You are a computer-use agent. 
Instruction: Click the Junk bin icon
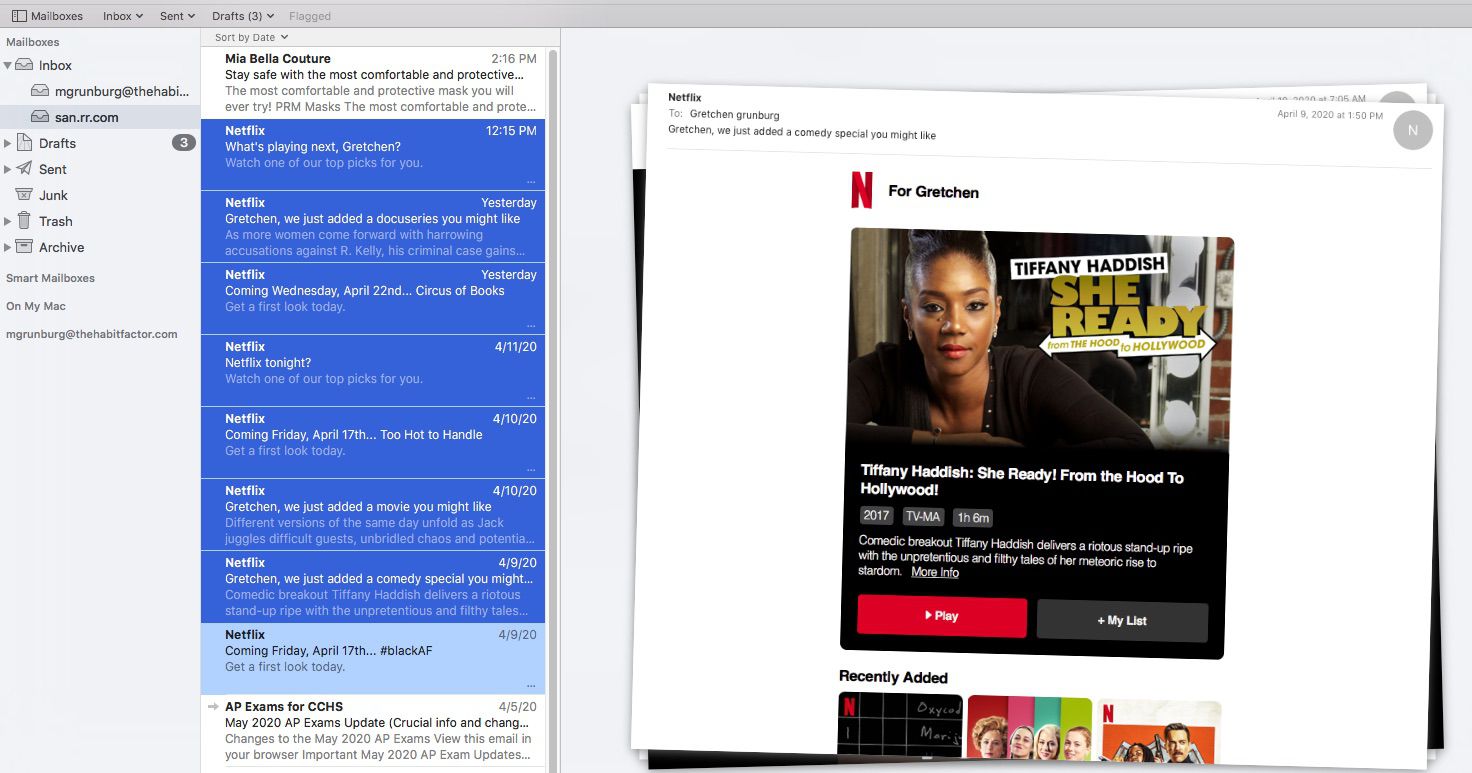click(24, 195)
